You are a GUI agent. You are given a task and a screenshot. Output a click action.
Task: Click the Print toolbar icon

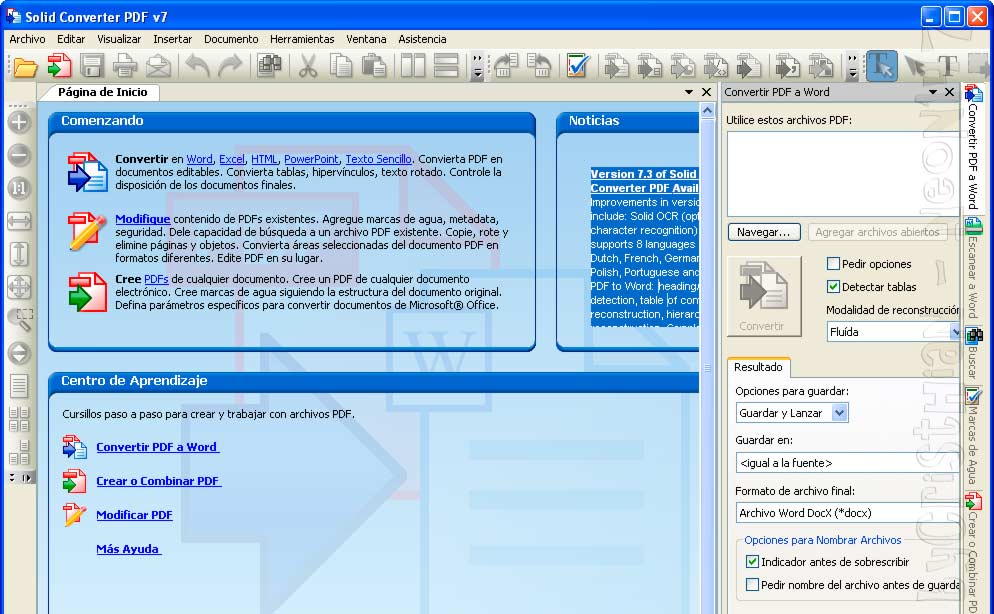point(123,65)
